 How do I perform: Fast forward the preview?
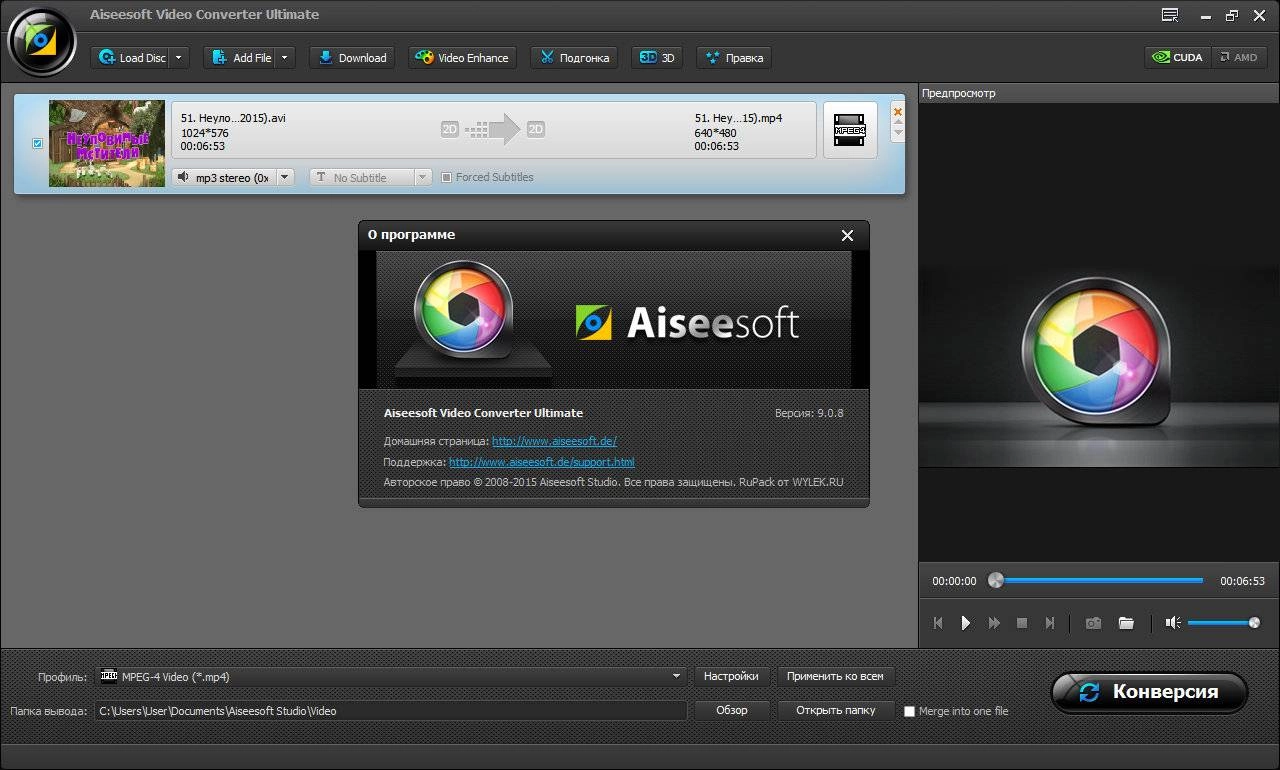coord(994,623)
